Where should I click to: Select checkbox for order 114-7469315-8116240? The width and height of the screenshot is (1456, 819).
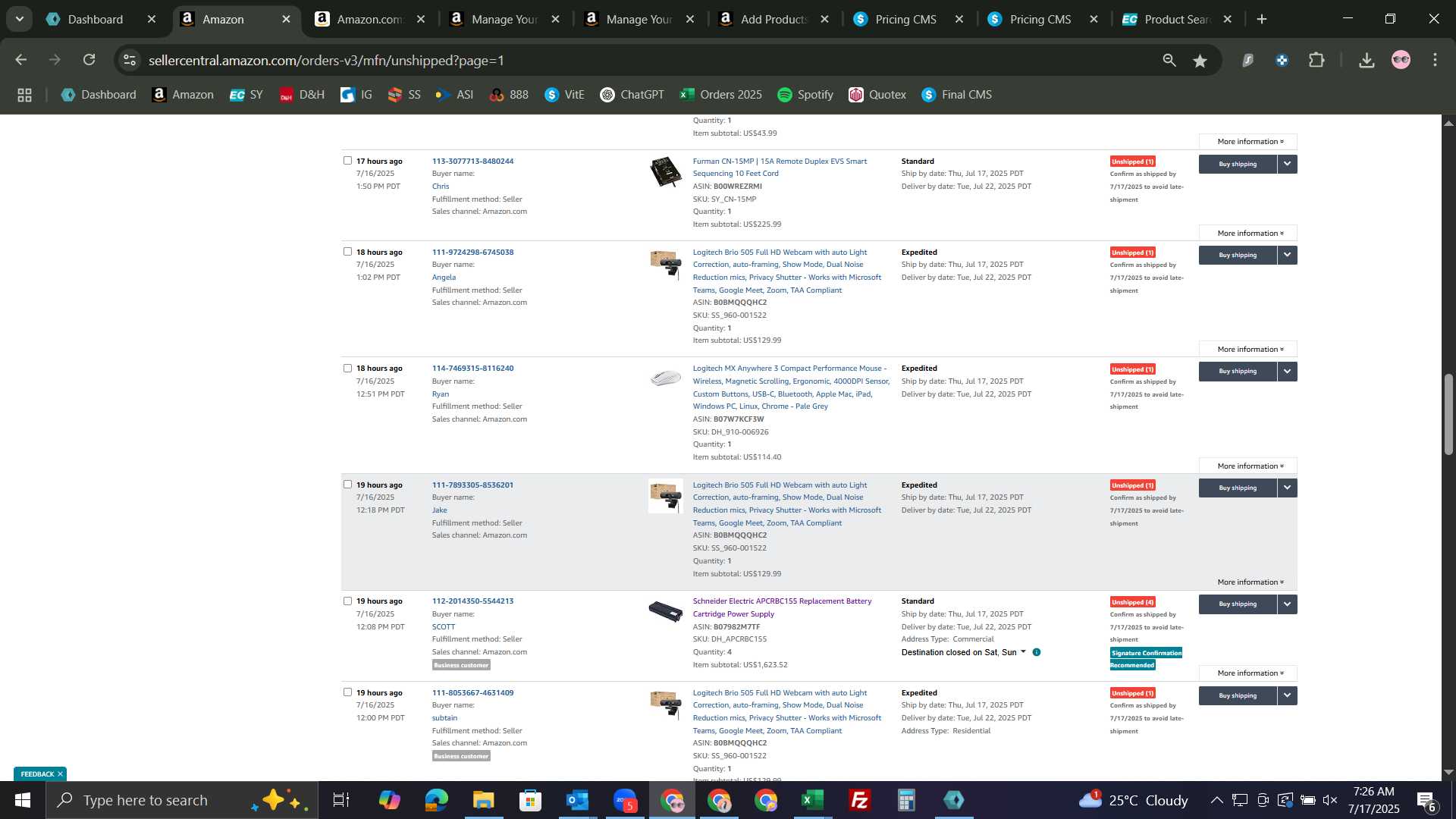pos(347,369)
